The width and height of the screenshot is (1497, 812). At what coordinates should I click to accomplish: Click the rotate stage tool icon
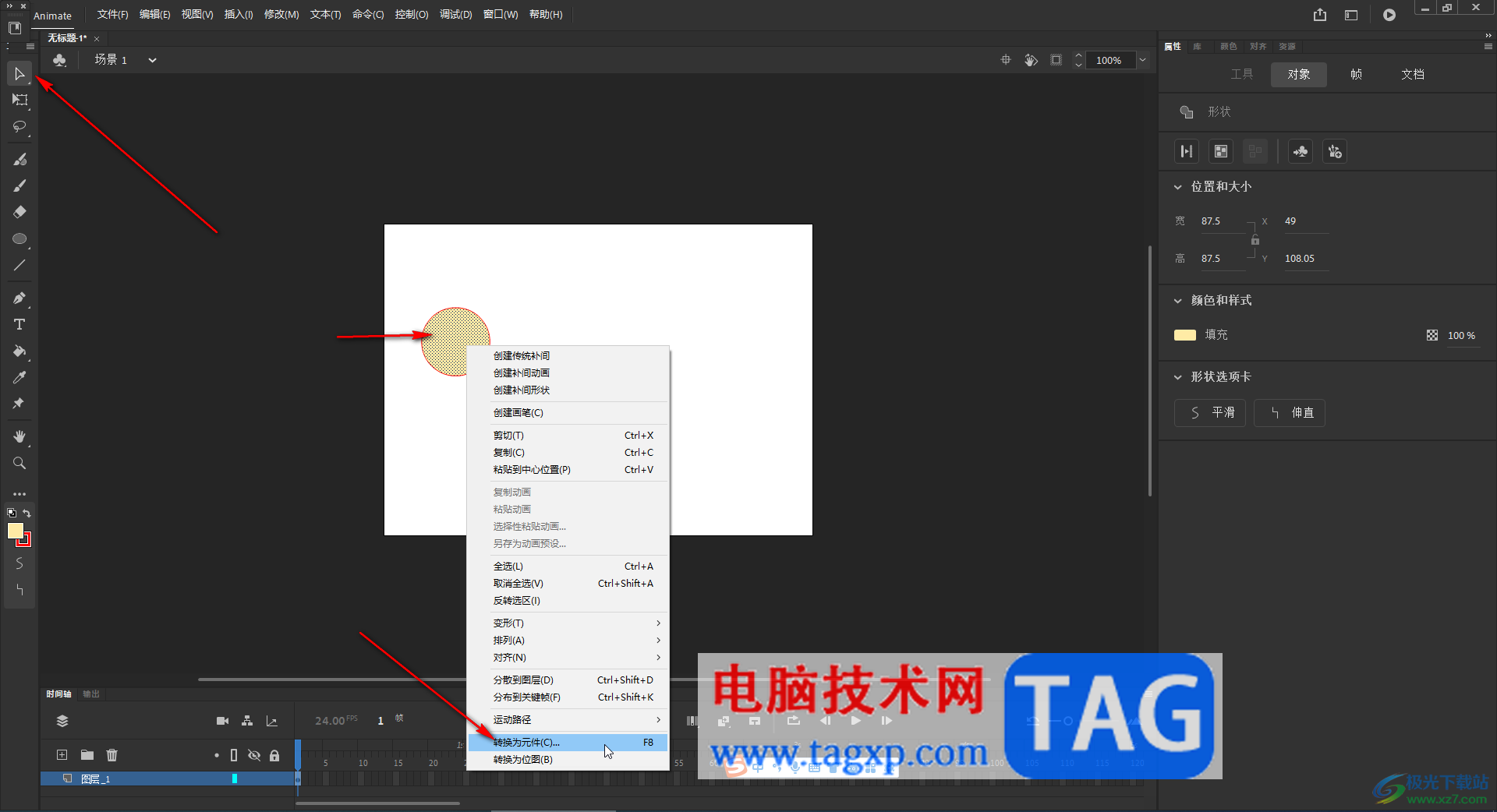pyautogui.click(x=1031, y=60)
